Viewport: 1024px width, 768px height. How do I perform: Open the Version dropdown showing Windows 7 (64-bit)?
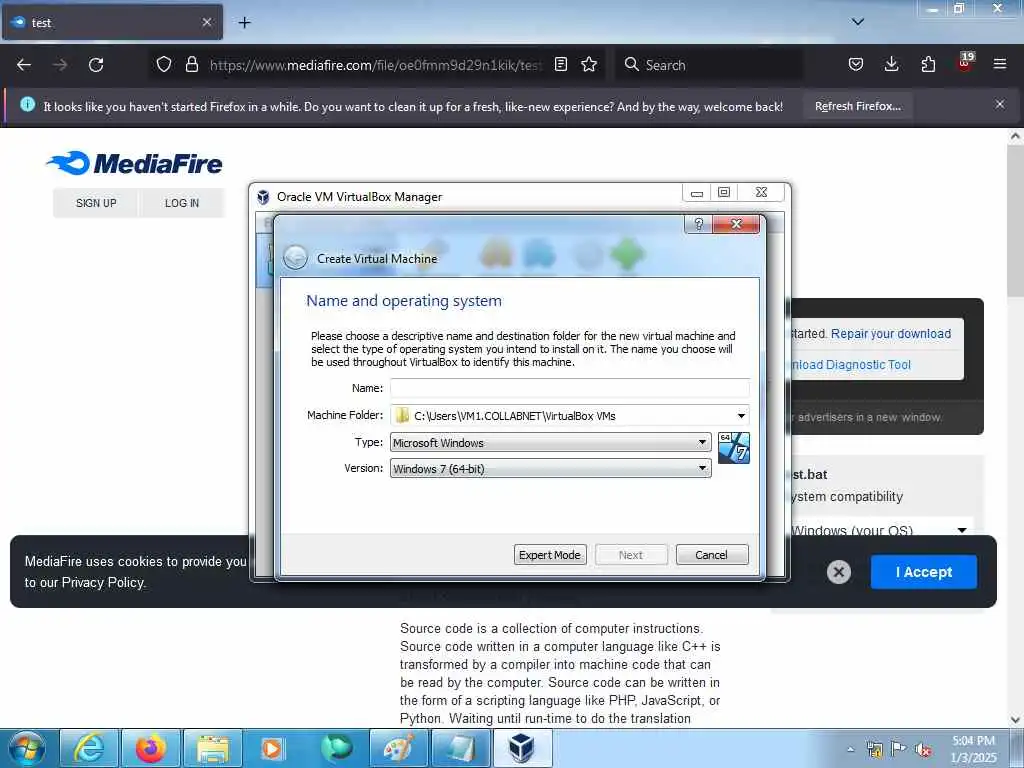[551, 468]
